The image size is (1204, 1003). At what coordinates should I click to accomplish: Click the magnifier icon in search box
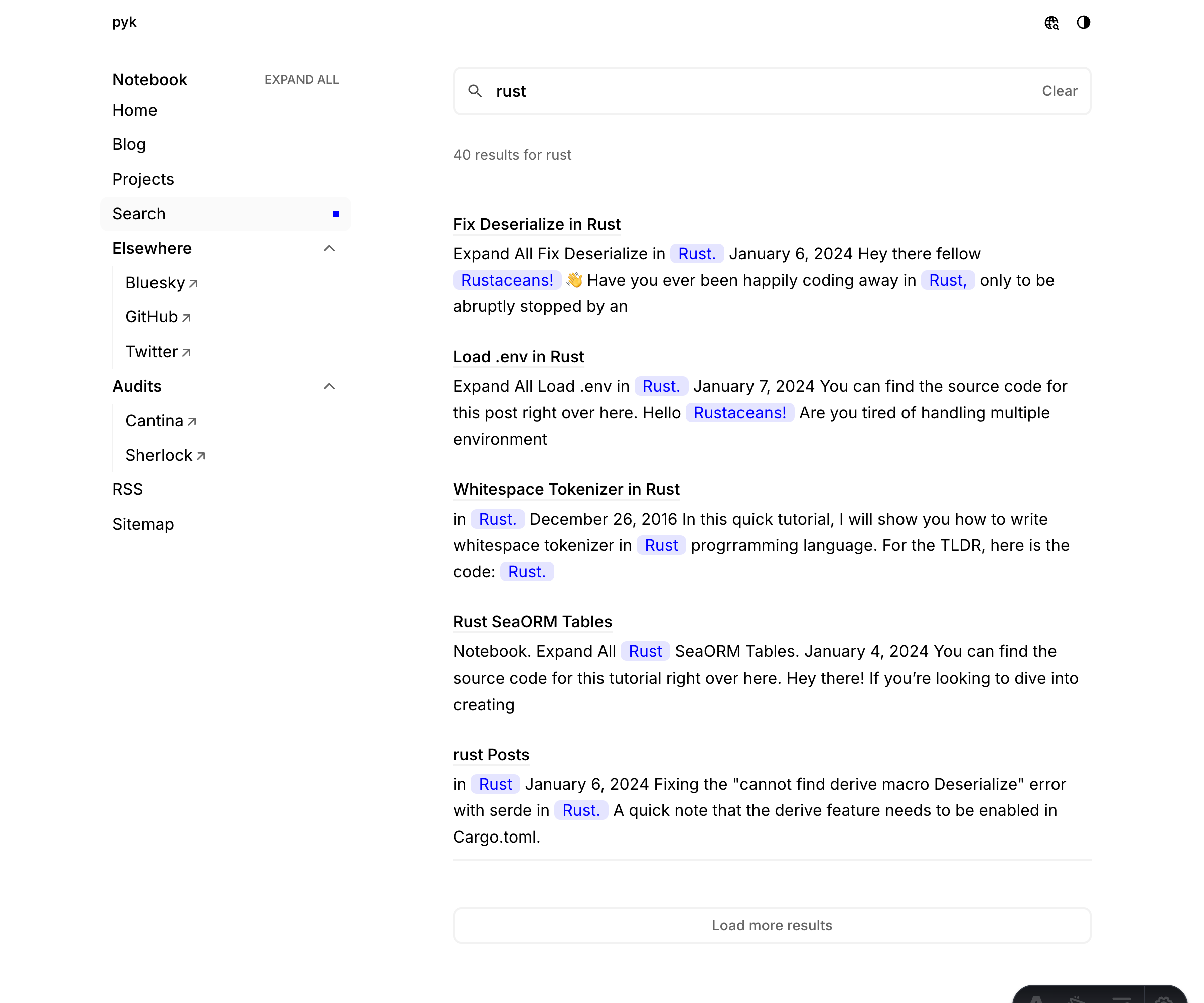475,91
